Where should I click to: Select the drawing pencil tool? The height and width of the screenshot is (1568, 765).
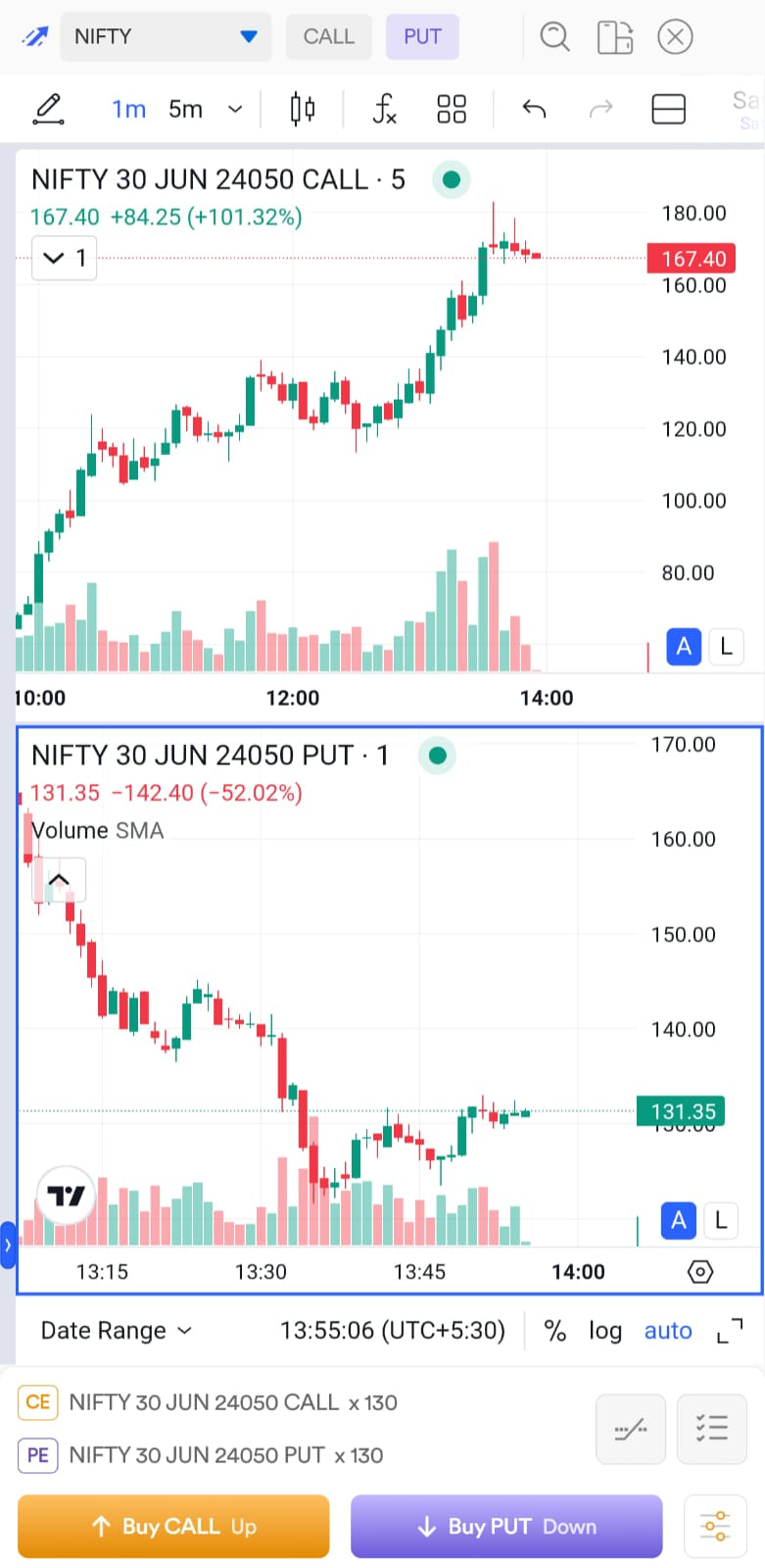tap(48, 109)
